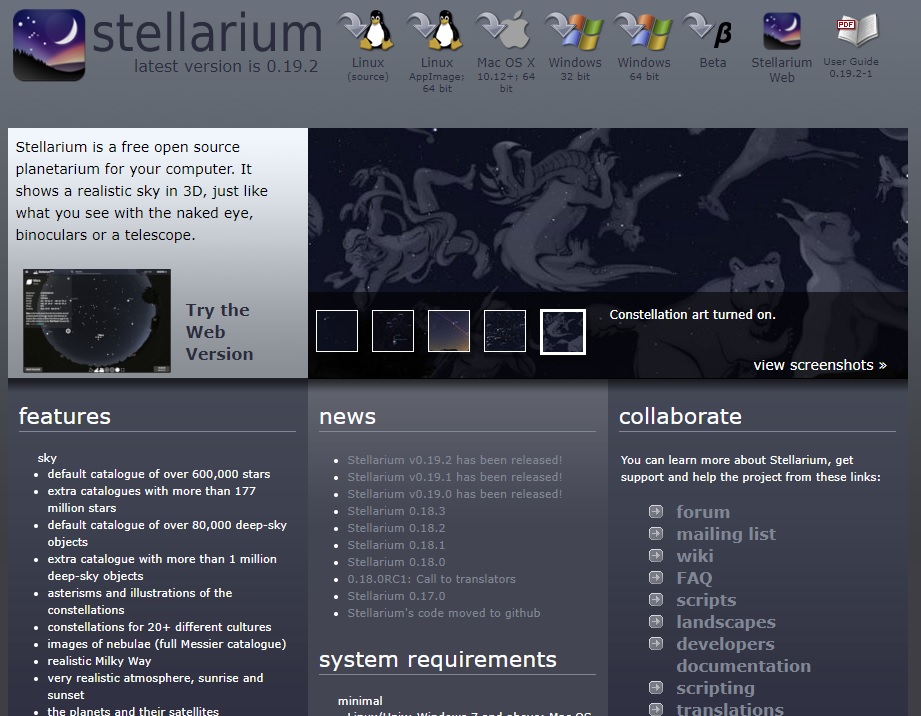Click the arrow icon beside landscapes
Viewport: 921px width, 716px height.
(656, 621)
